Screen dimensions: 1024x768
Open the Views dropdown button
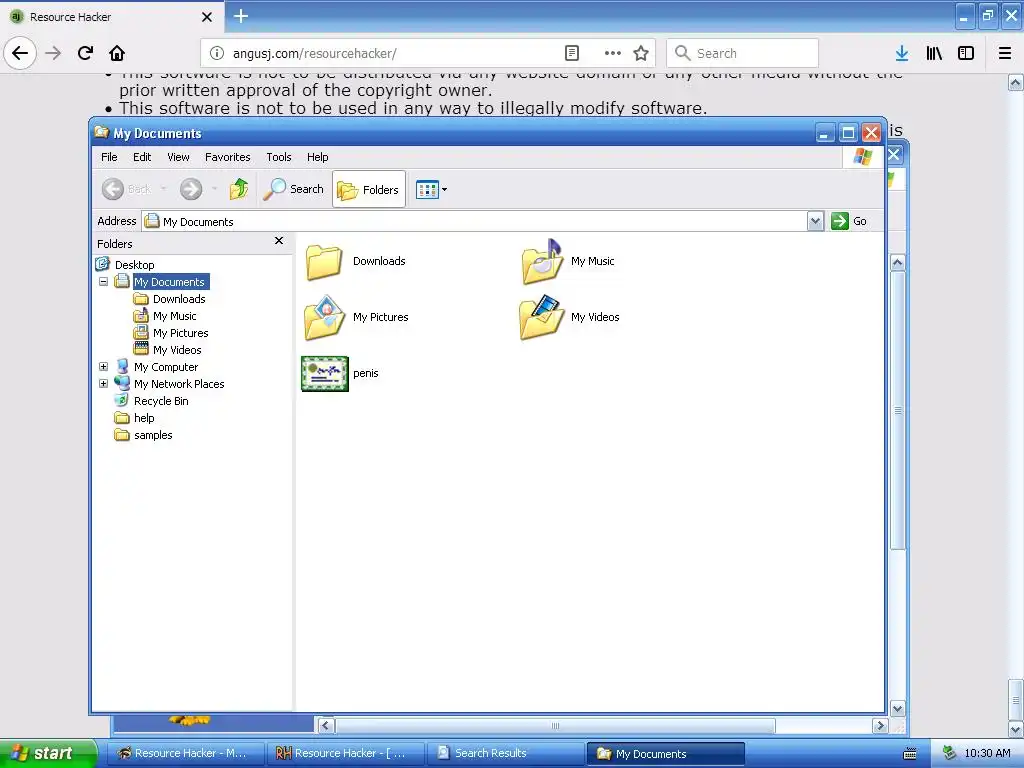tap(431, 190)
